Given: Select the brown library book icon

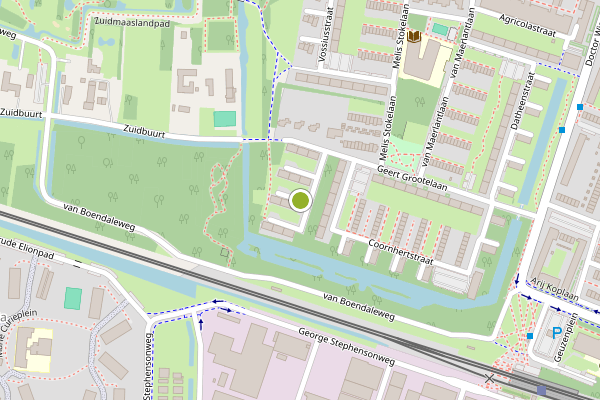Looking at the screenshot, I should point(414,37).
